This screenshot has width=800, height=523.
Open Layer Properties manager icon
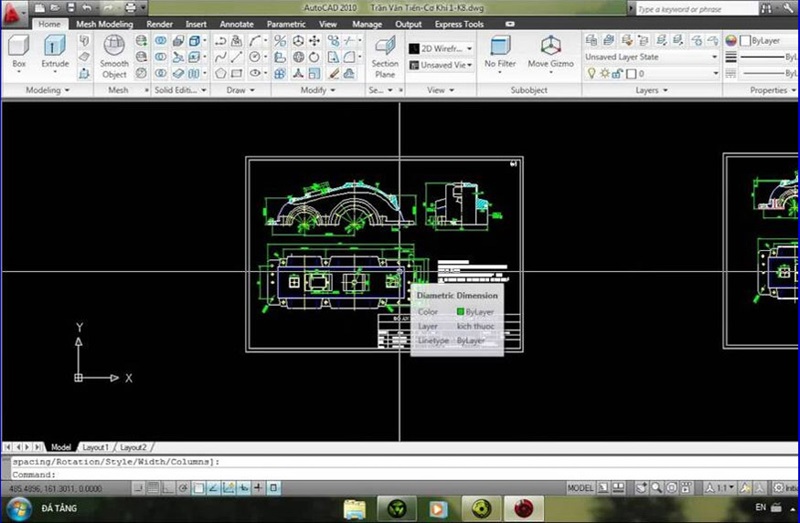(592, 40)
